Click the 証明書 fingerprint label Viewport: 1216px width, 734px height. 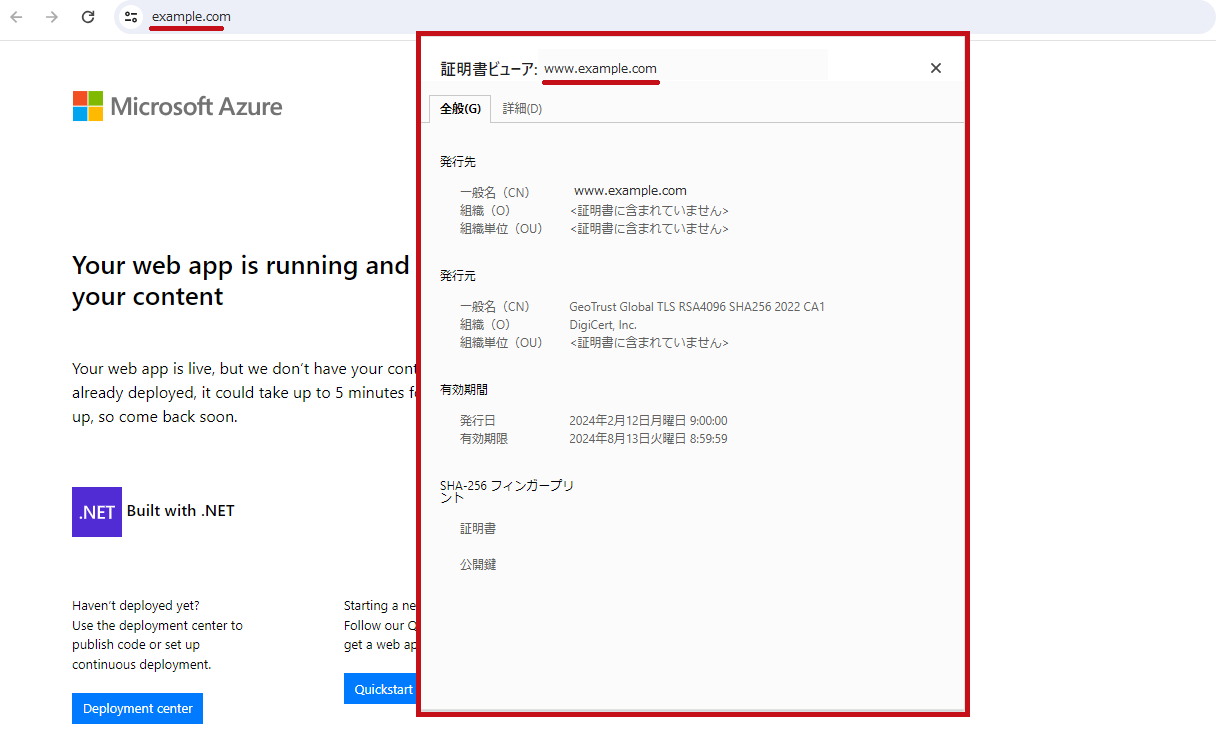tap(478, 528)
